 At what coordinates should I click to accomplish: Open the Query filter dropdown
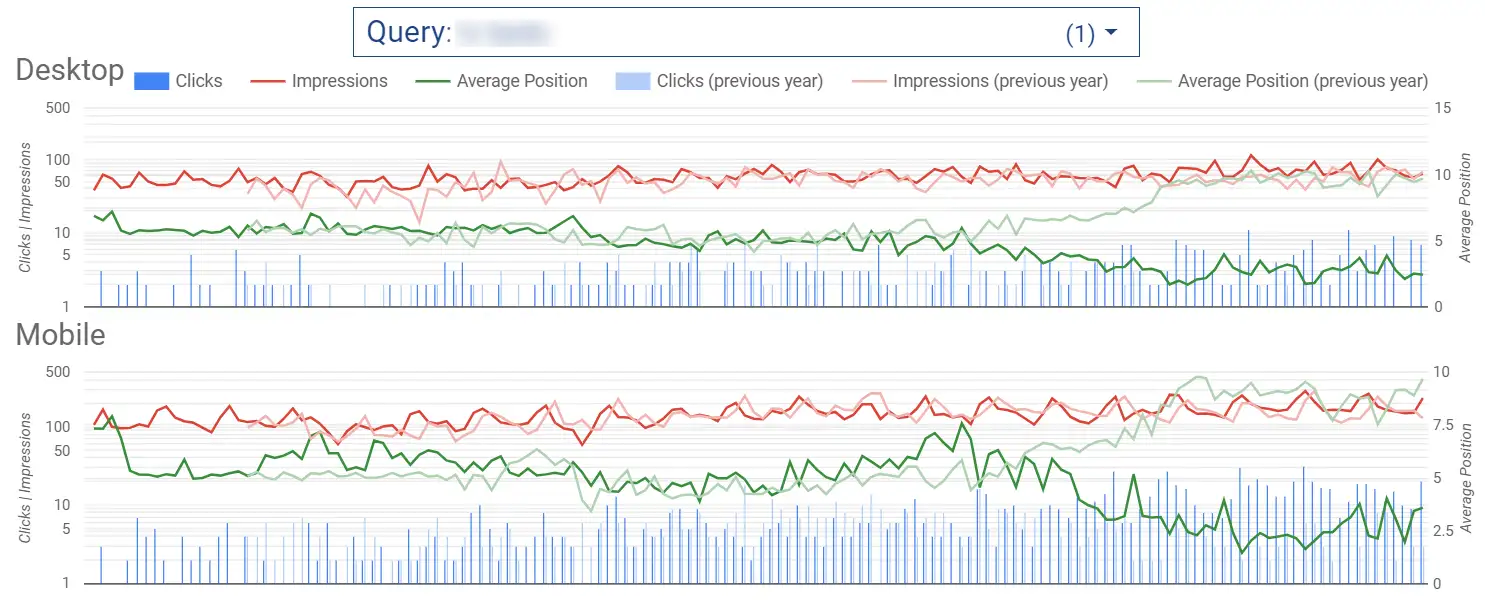pos(745,33)
